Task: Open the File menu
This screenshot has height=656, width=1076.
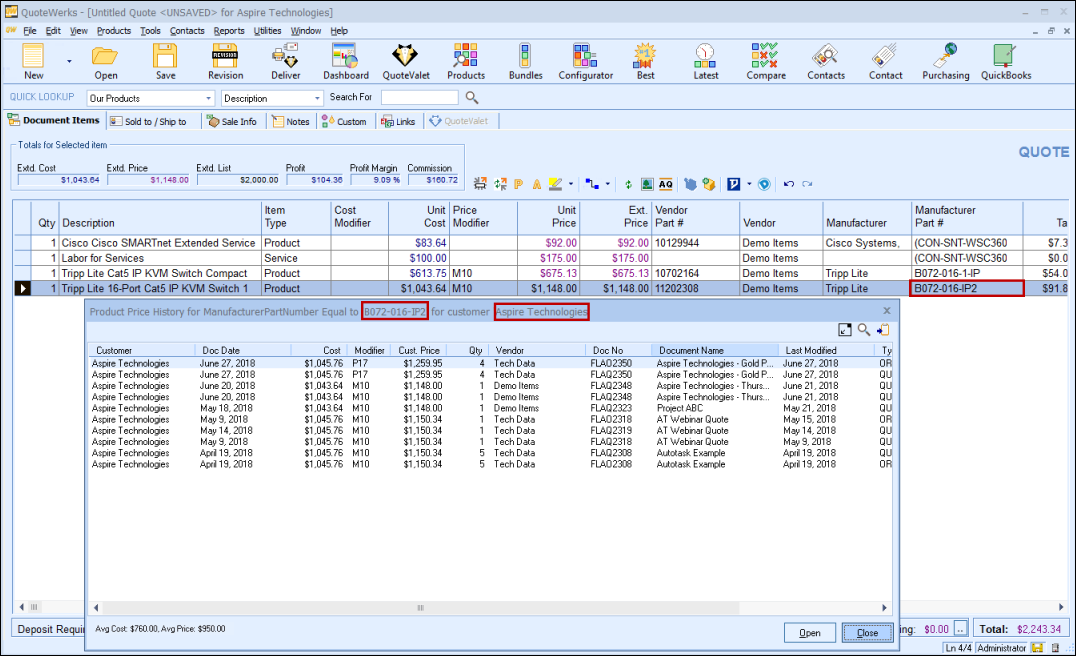Action: (30, 31)
